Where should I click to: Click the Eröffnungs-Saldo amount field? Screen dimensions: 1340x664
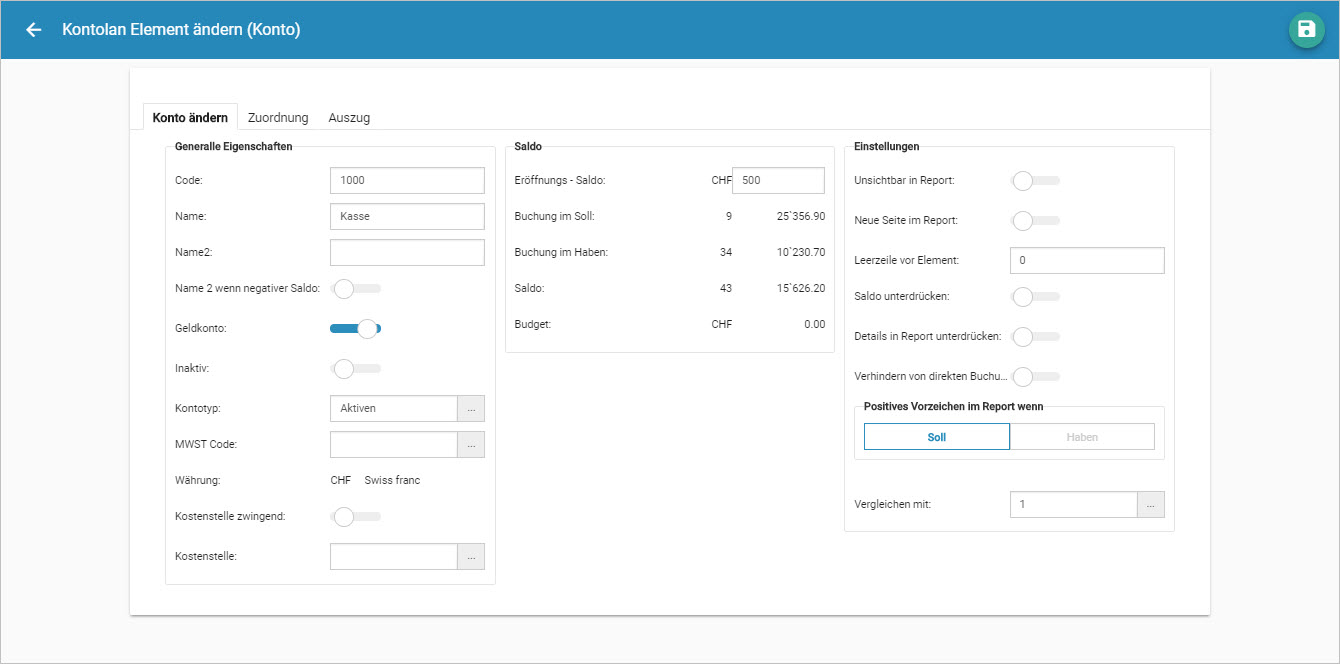(x=778, y=180)
